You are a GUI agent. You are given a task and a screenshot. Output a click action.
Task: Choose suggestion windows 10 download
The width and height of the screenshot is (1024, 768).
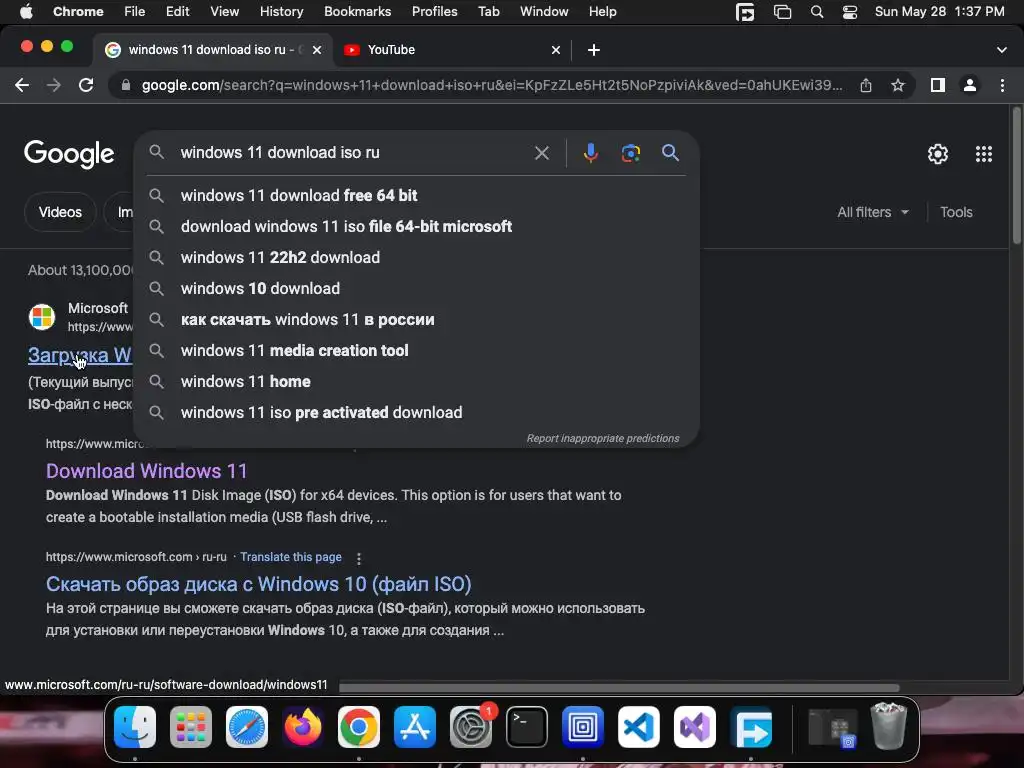pos(416,288)
